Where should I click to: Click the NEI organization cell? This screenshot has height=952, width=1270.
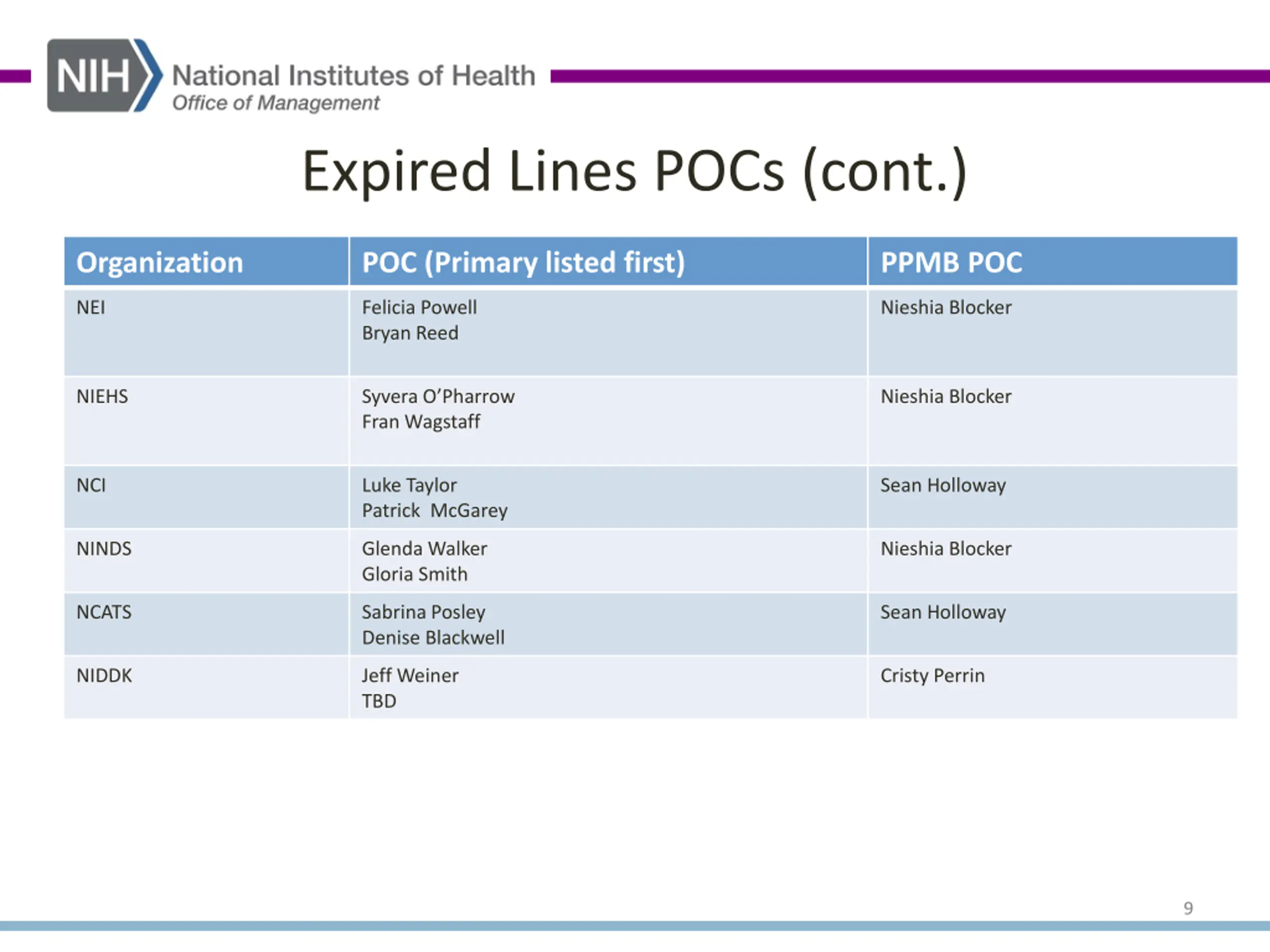coord(91,307)
